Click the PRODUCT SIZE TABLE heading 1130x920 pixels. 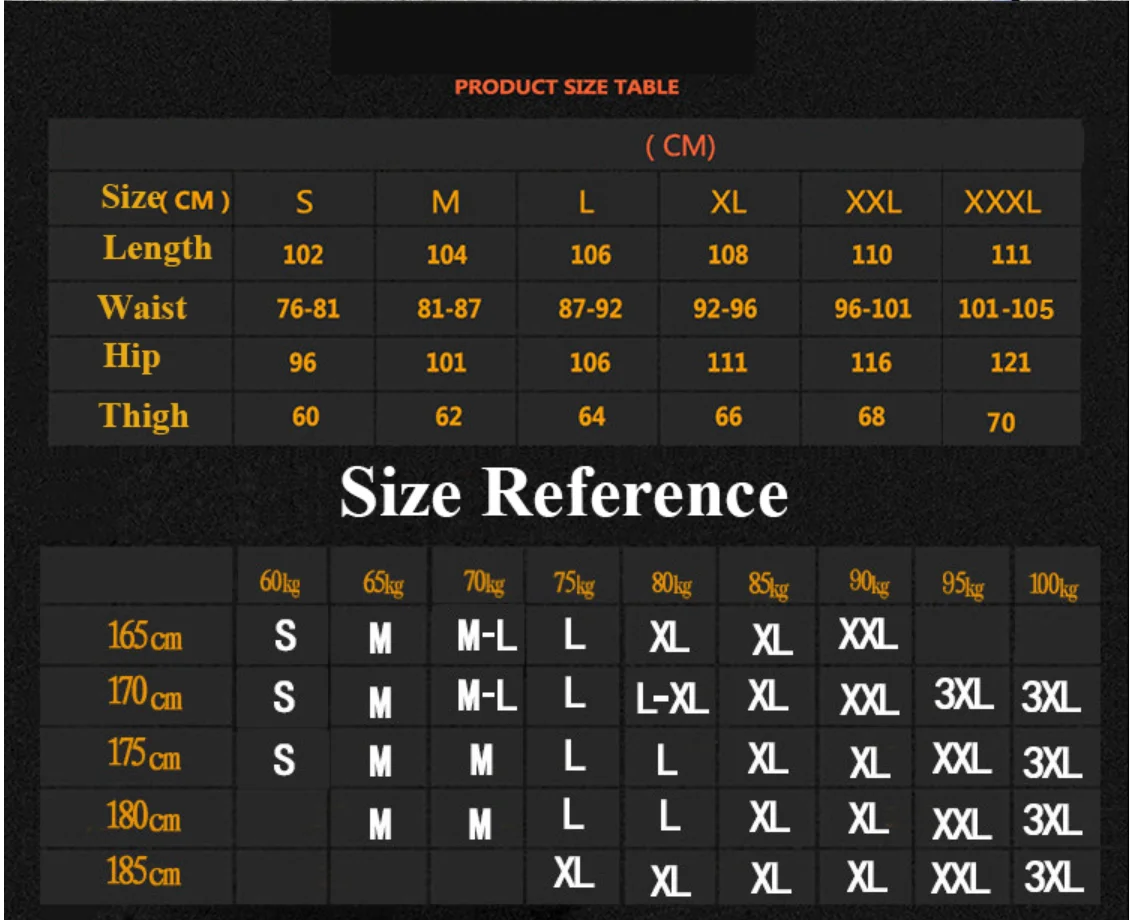[566, 87]
